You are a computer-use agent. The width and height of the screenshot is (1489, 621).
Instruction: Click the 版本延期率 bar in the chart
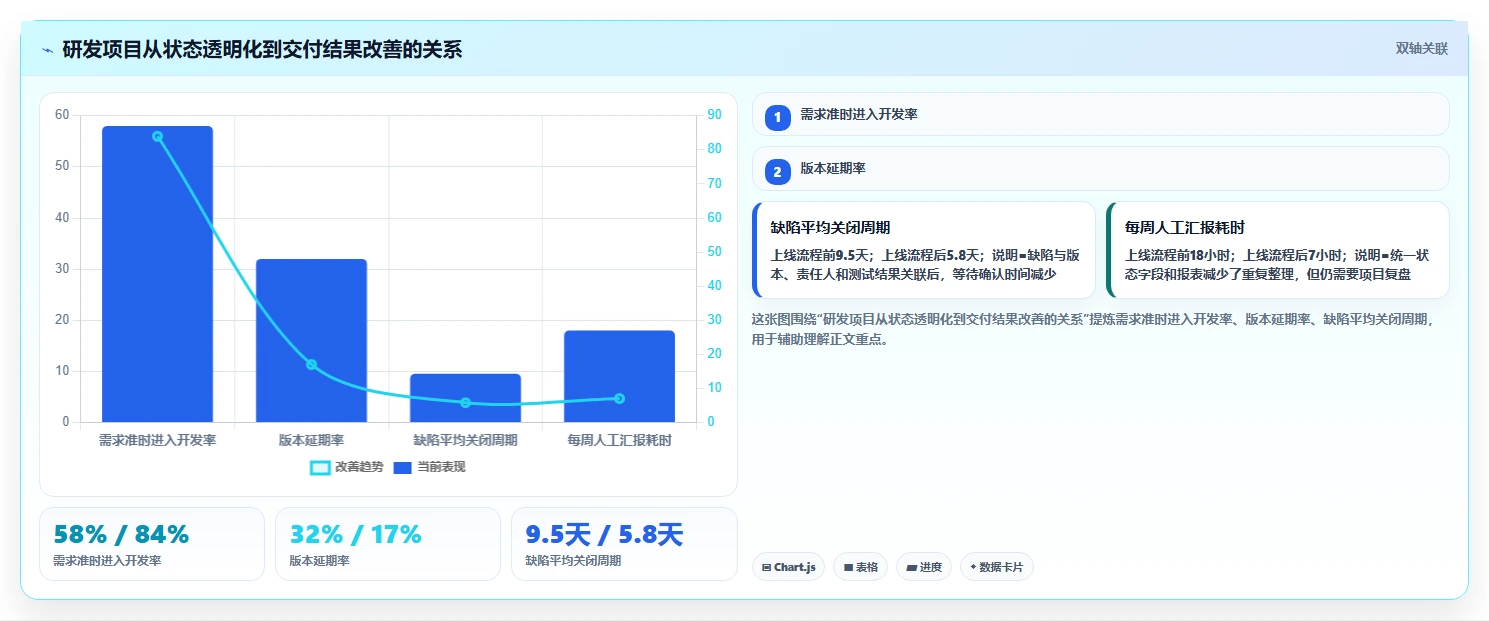pos(311,340)
